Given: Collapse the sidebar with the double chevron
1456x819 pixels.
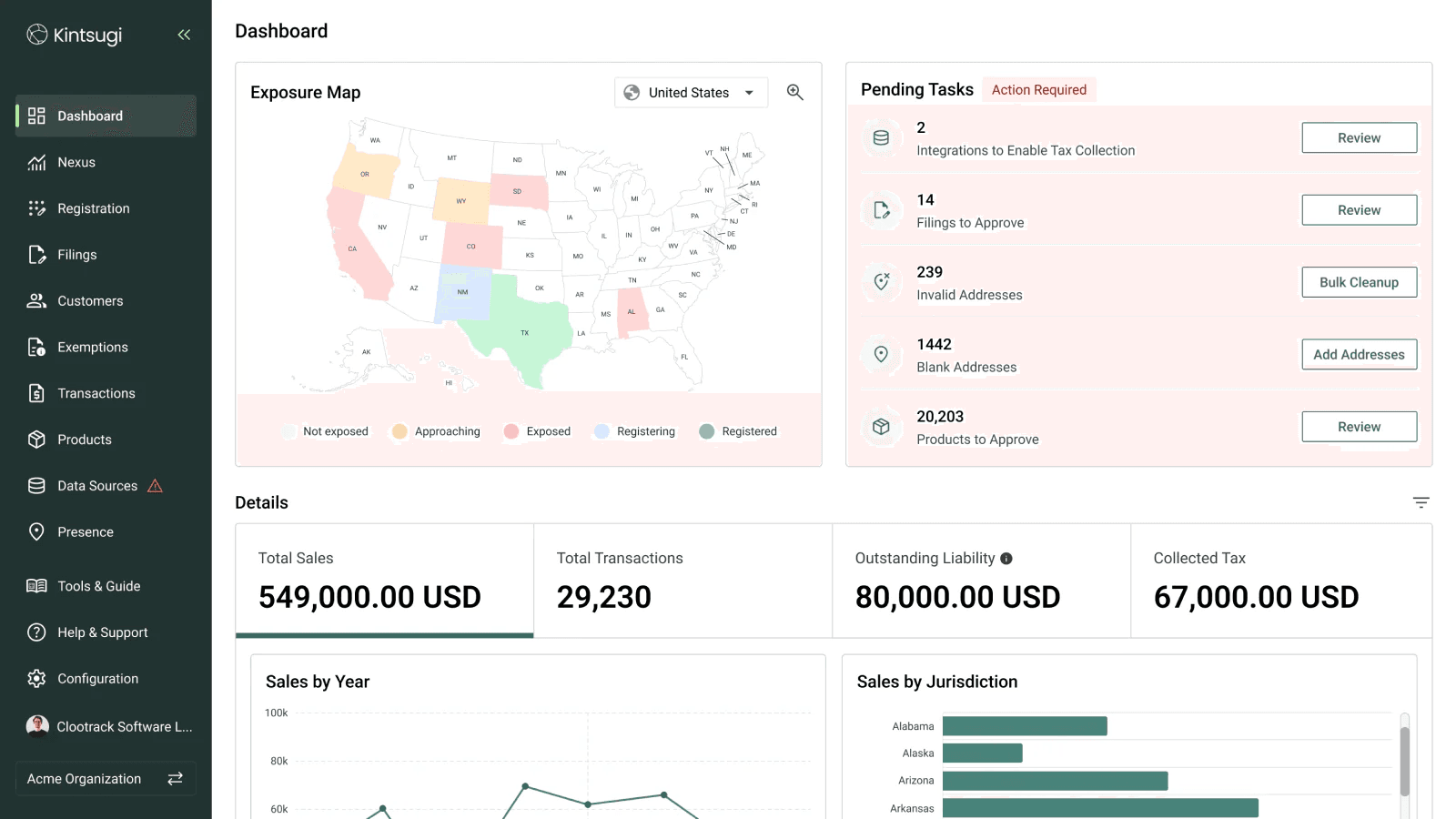Looking at the screenshot, I should [184, 35].
